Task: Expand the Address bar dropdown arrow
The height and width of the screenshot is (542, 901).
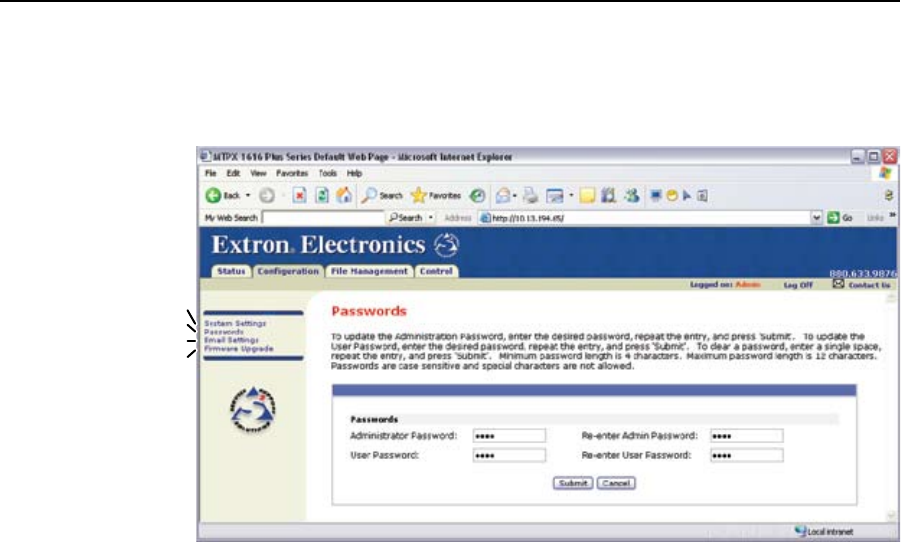Action: (x=817, y=218)
